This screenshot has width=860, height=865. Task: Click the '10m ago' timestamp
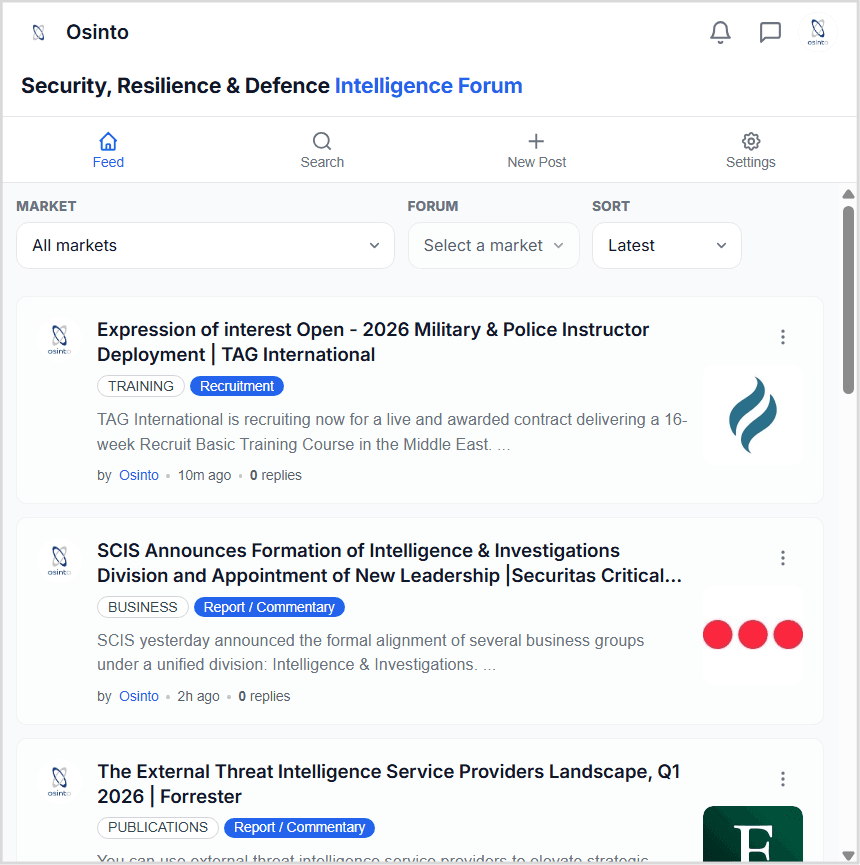tap(204, 476)
